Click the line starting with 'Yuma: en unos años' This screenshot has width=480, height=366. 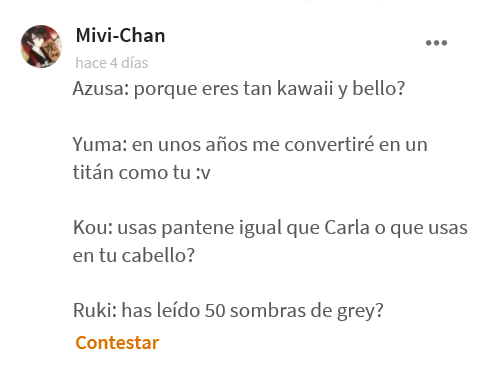tap(250, 145)
